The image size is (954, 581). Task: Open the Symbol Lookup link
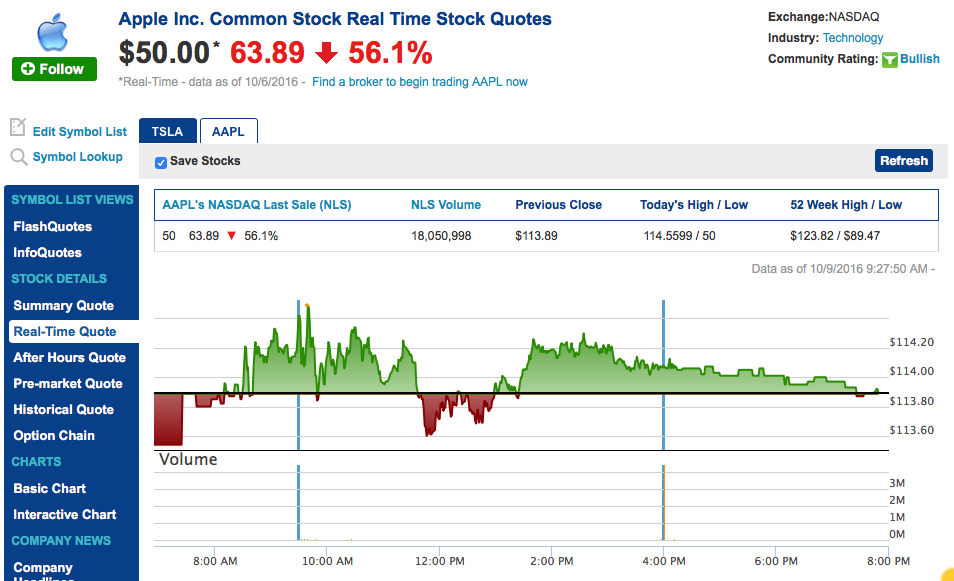[77, 156]
